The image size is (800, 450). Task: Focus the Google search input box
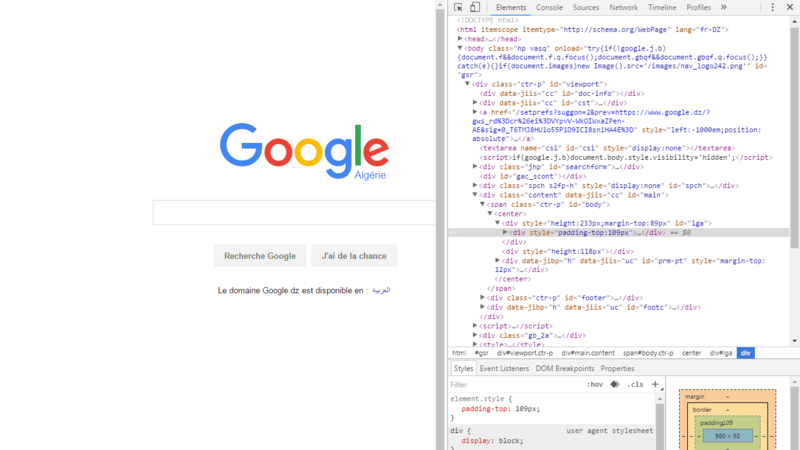tap(294, 212)
